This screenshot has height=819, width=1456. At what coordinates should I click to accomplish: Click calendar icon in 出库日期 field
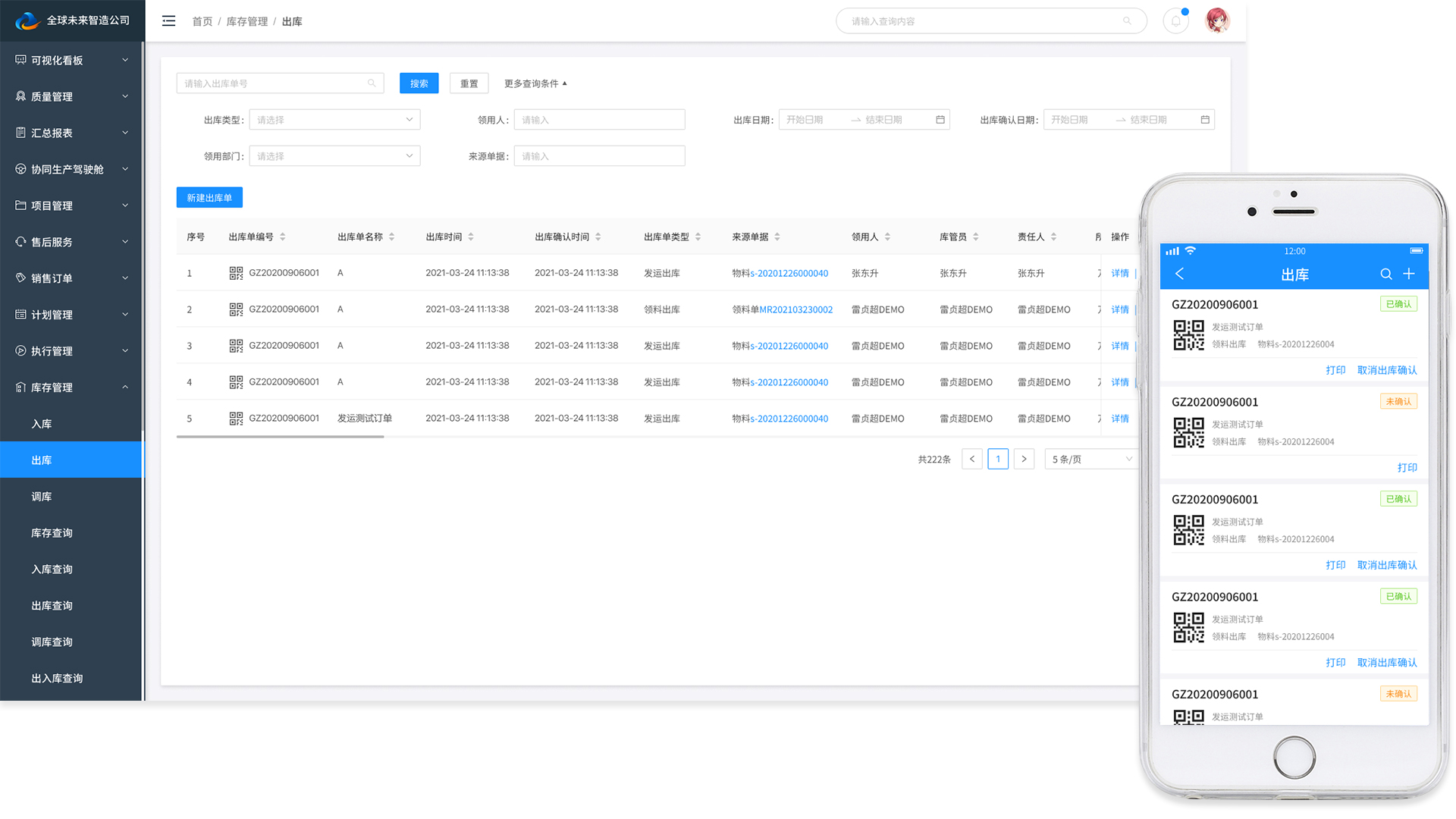pyautogui.click(x=940, y=120)
